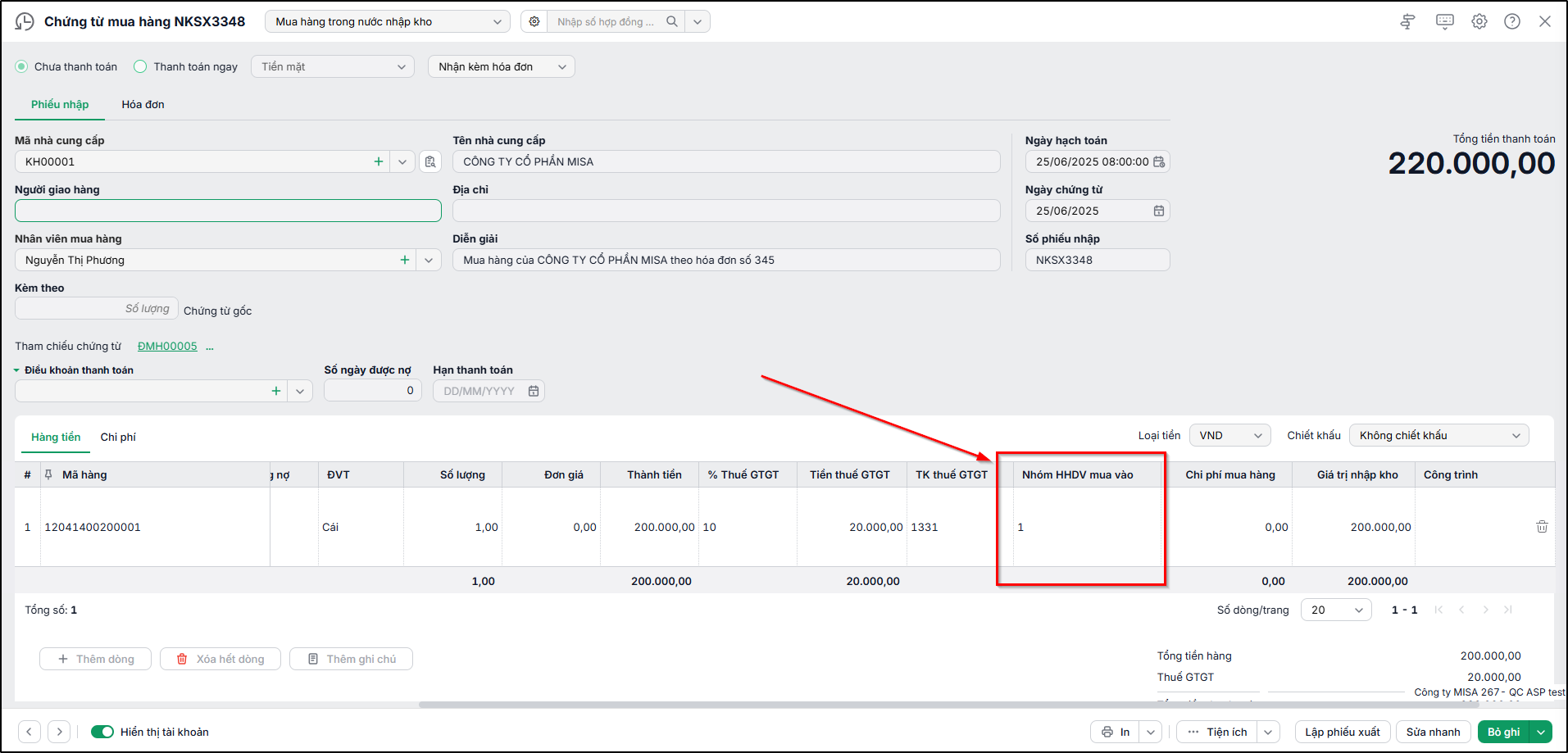Select the Thanh toán ngay radio option

click(x=140, y=66)
